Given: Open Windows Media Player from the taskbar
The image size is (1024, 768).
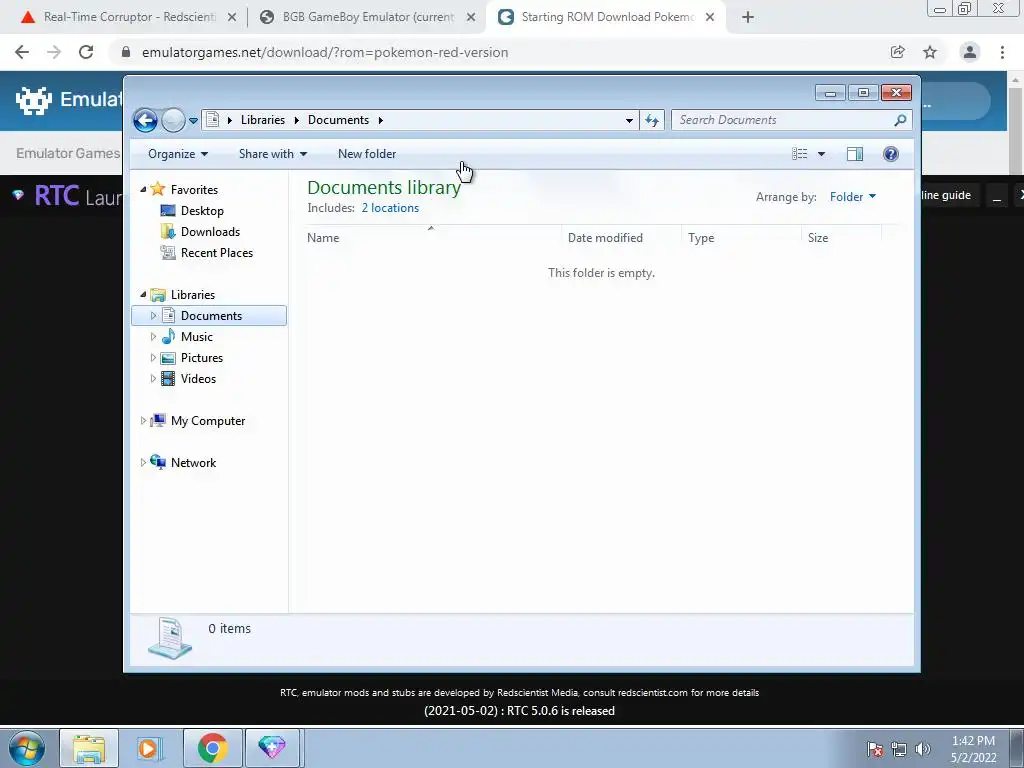Looking at the screenshot, I should pyautogui.click(x=149, y=748).
